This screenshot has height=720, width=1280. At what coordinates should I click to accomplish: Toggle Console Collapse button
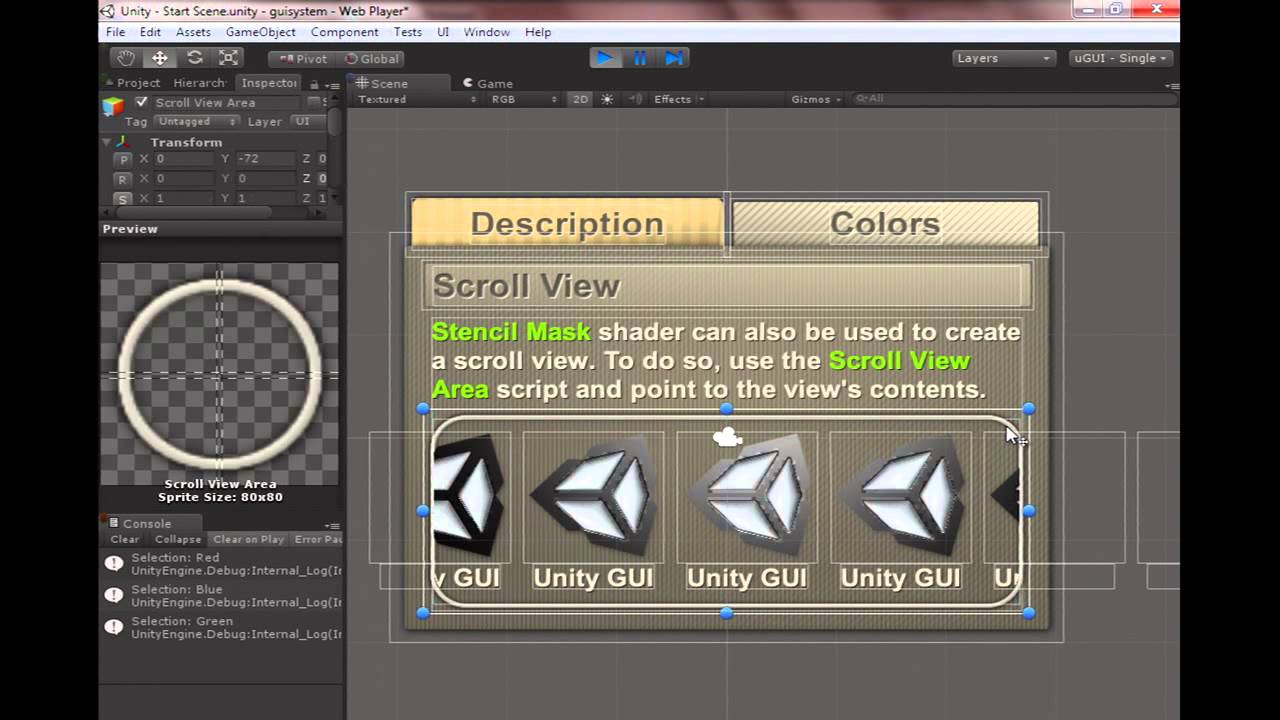point(178,539)
